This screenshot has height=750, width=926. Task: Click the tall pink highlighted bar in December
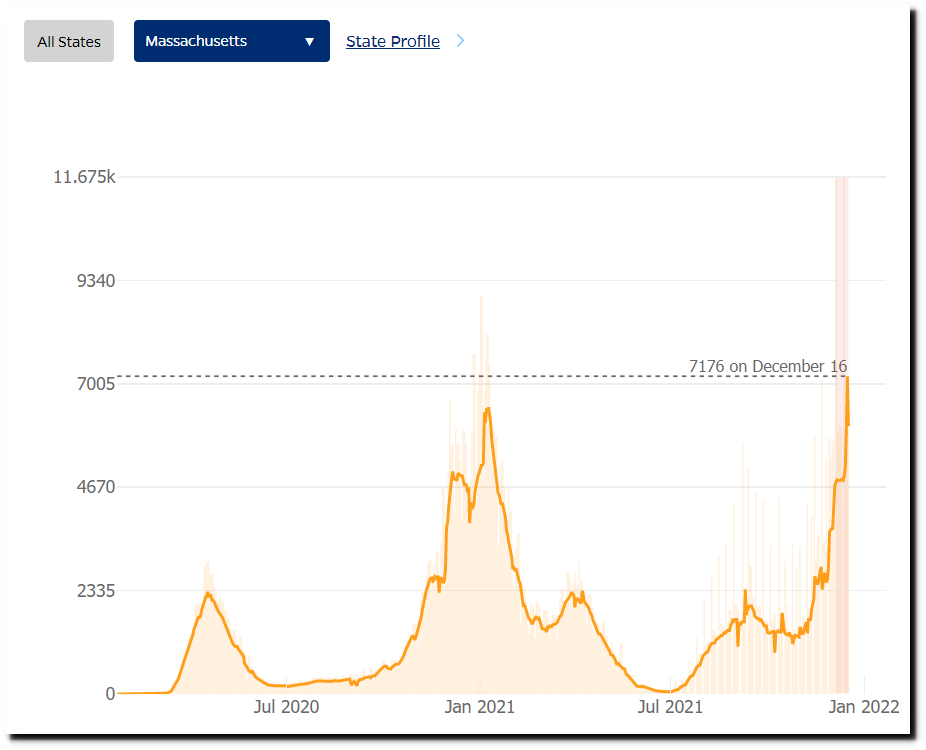point(842,435)
